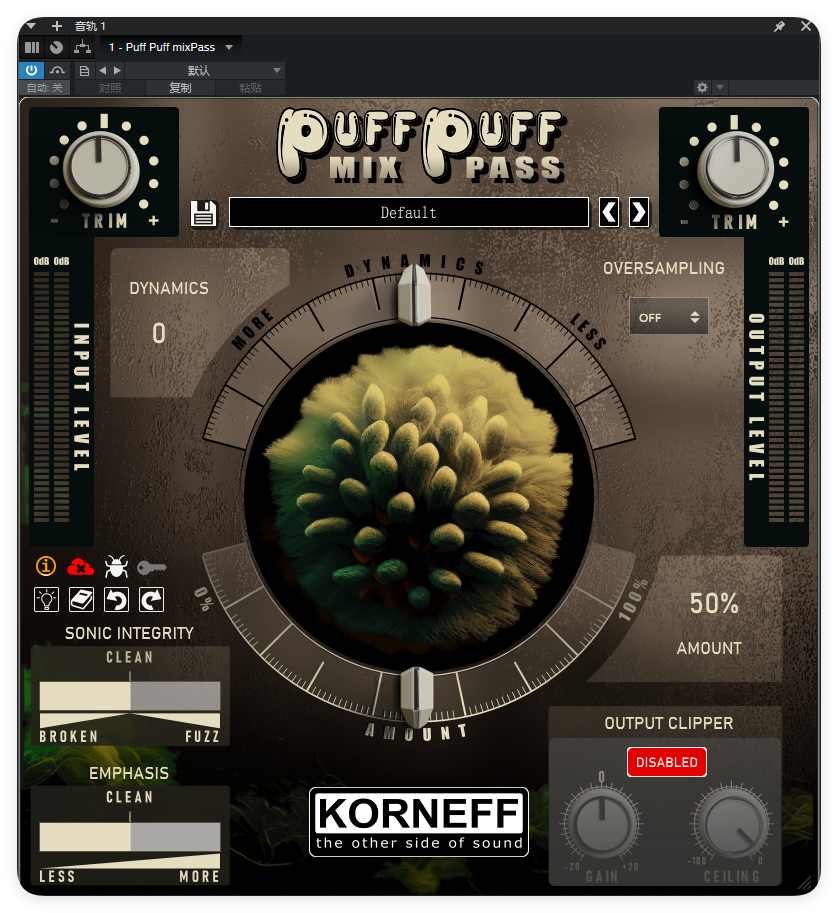Click the 复制 copy button
Viewport: 838px width, 913px height.
[x=181, y=88]
